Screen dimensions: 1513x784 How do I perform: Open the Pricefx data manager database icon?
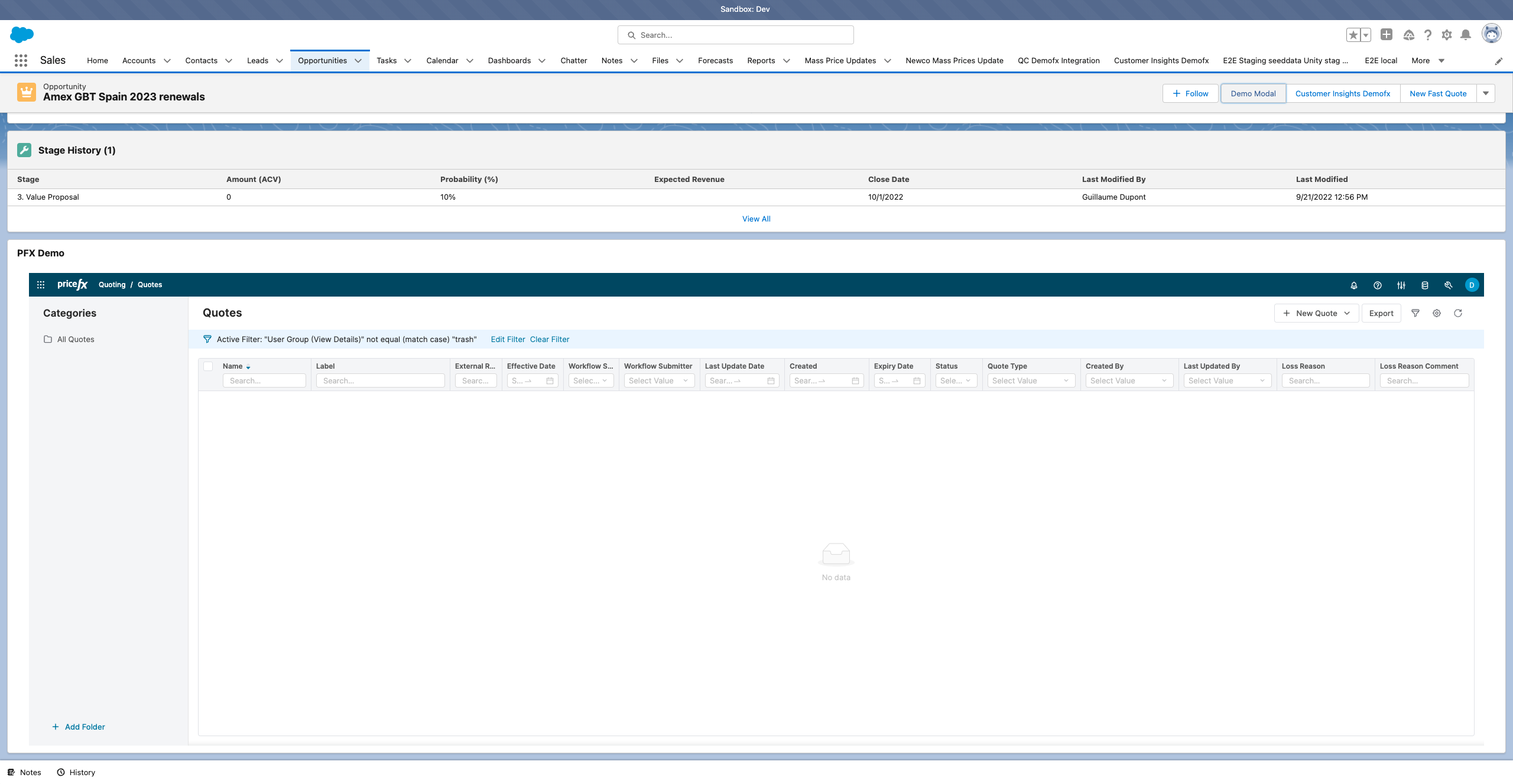[1424, 285]
